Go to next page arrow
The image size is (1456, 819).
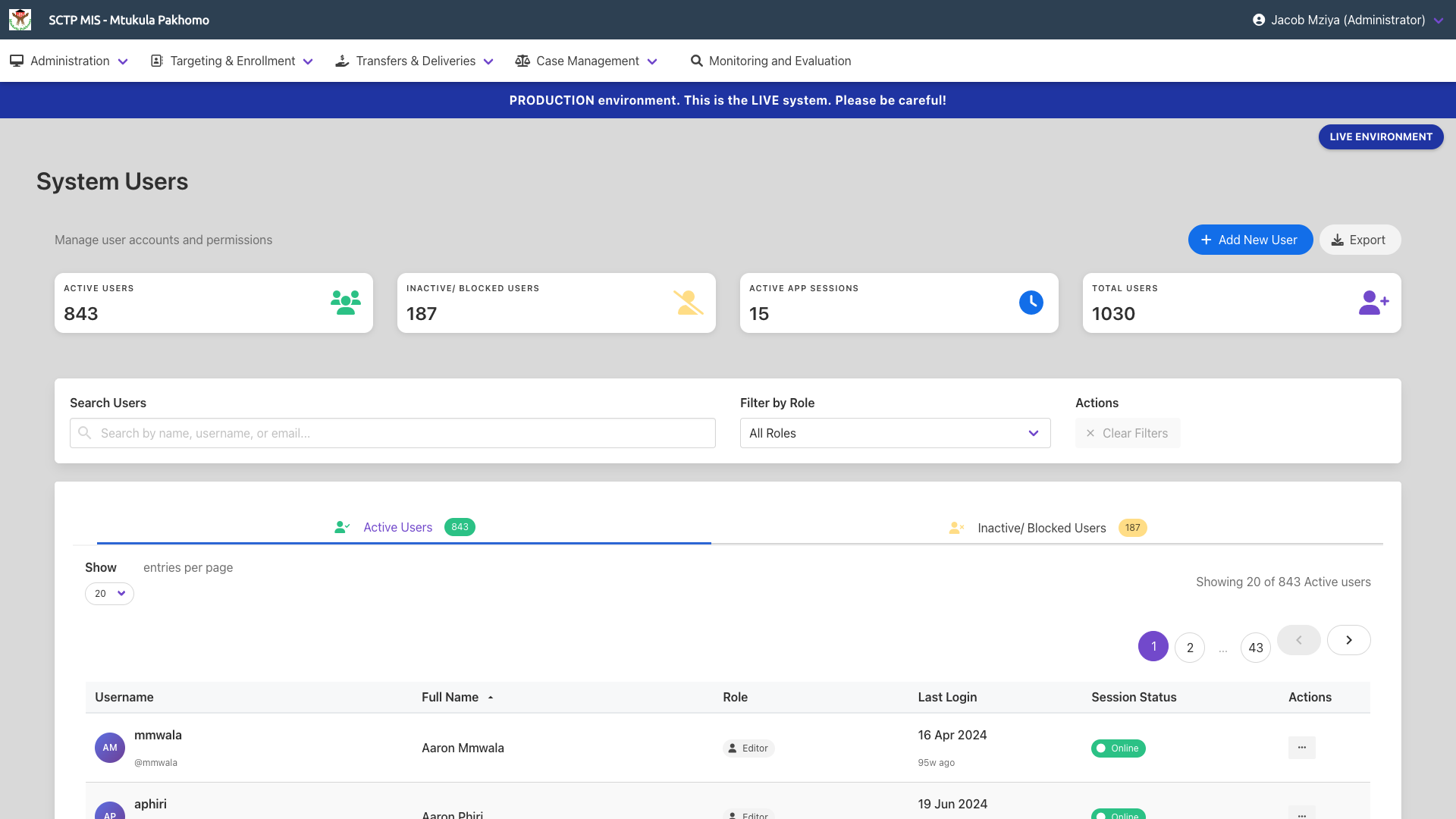coord(1348,640)
